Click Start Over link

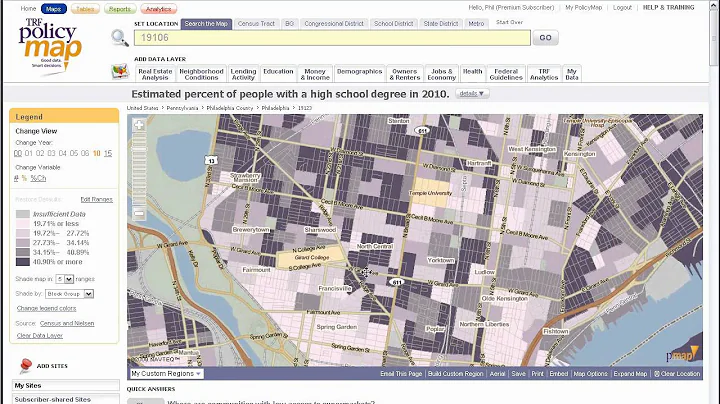[509, 22]
